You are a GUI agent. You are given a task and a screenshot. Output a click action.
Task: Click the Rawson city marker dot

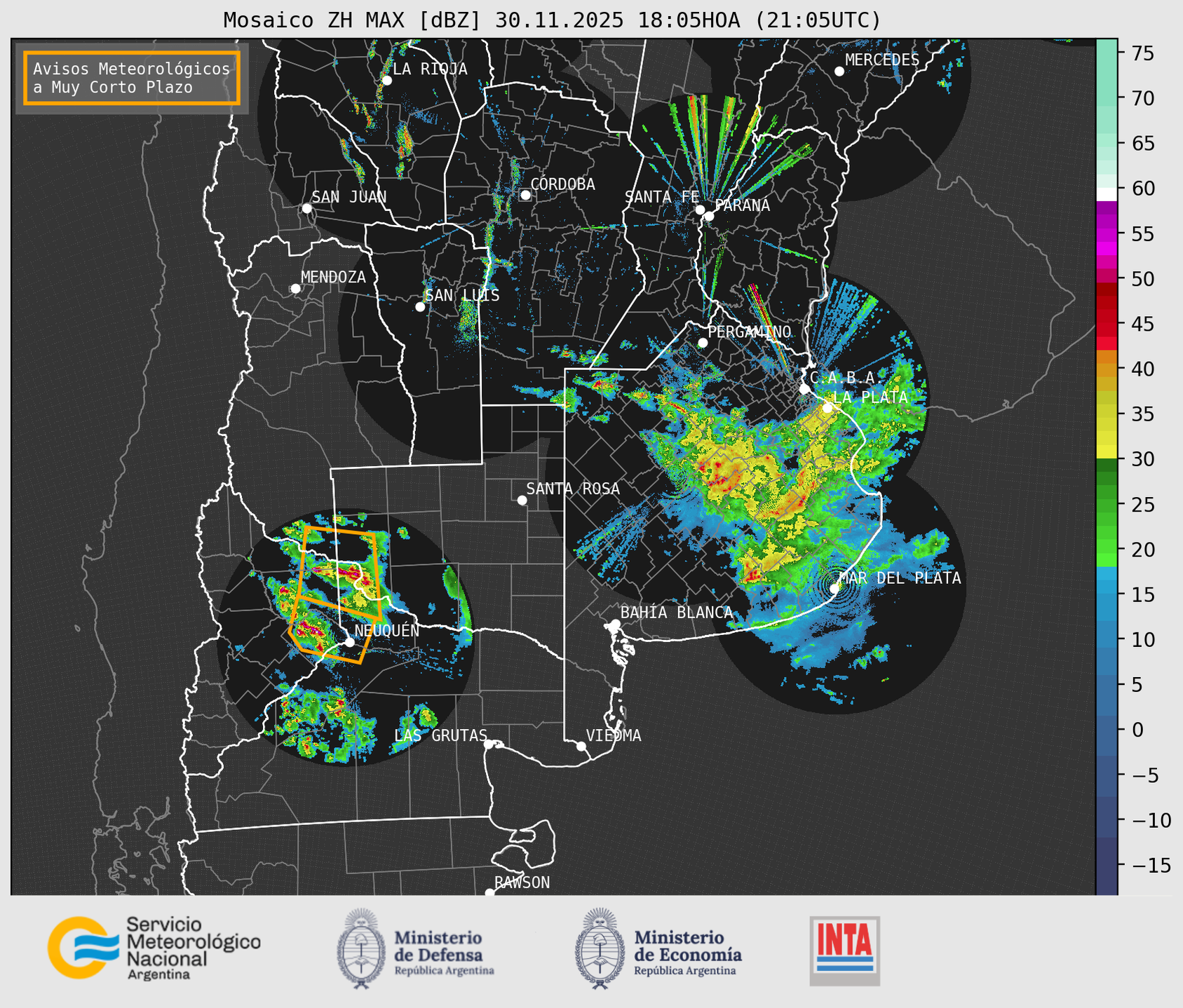(489, 892)
